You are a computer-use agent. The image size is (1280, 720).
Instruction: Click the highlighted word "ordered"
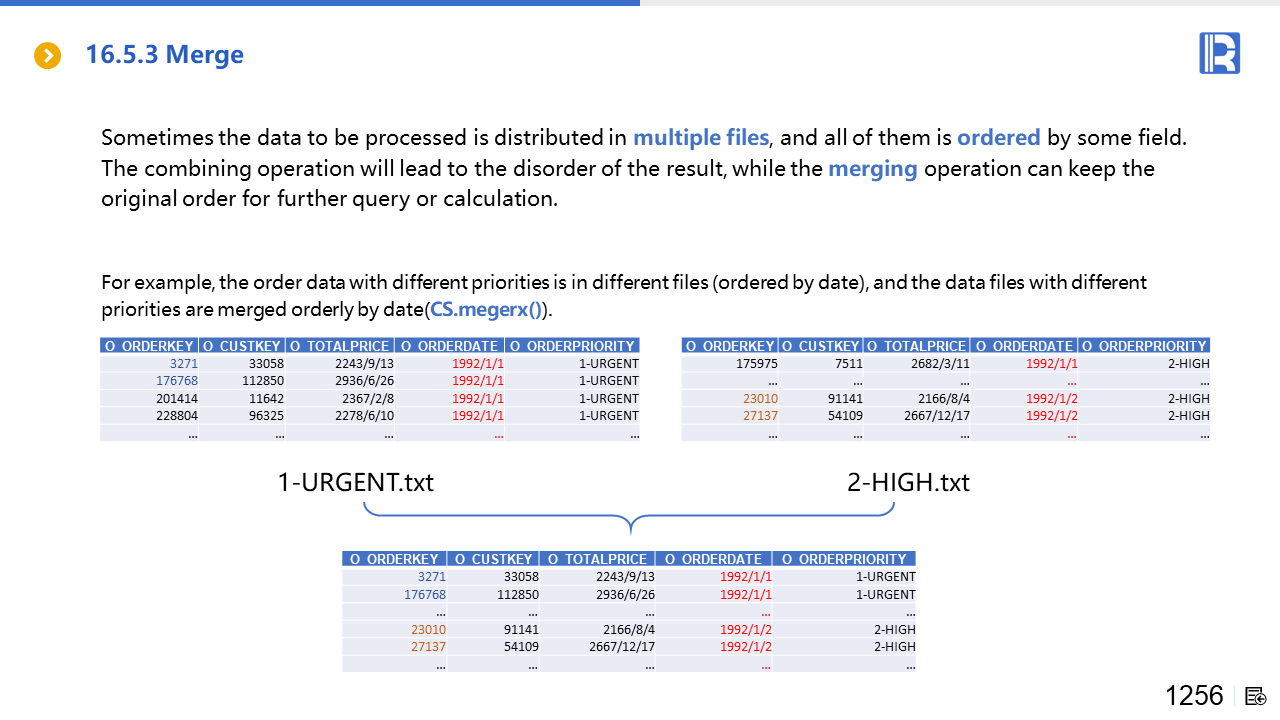998,138
